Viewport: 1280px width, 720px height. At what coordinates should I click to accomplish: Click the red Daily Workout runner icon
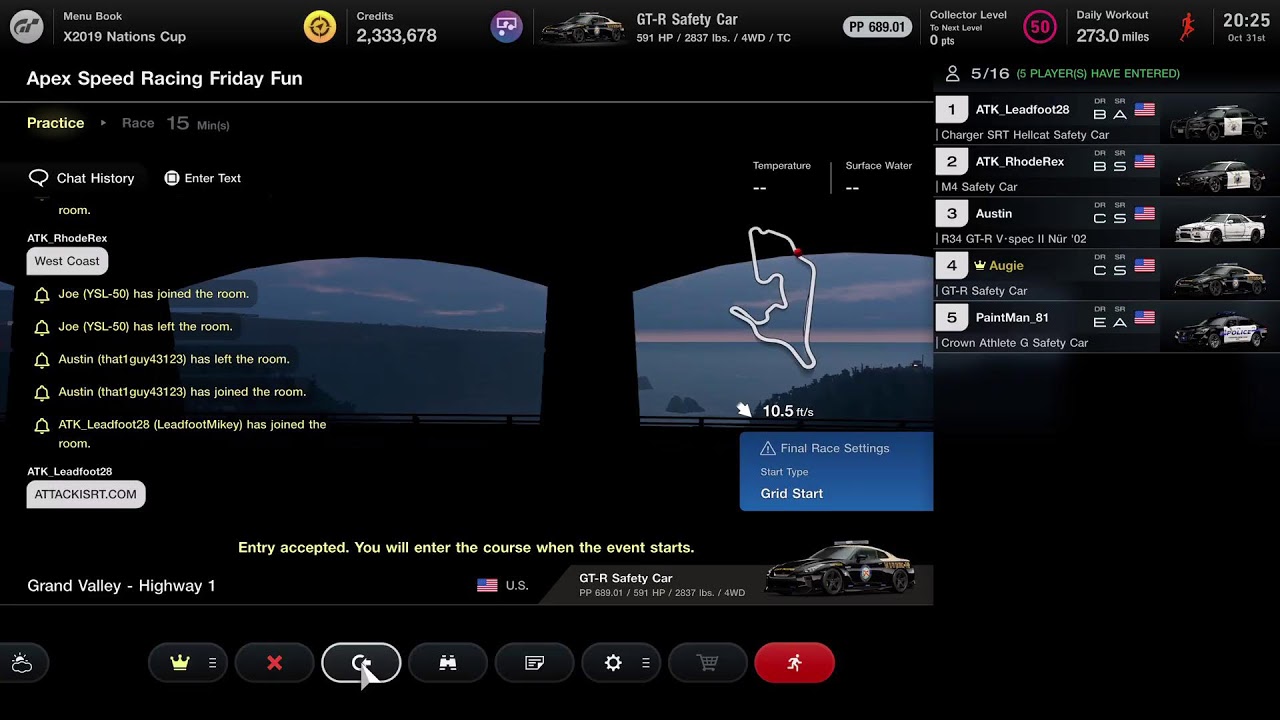pyautogui.click(x=1187, y=27)
